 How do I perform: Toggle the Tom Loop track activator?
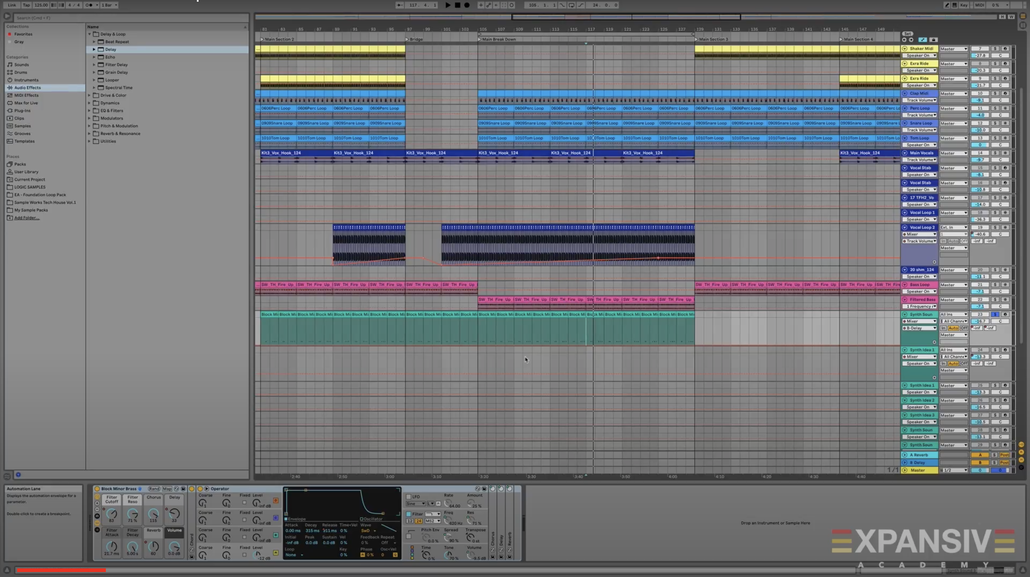click(x=979, y=138)
